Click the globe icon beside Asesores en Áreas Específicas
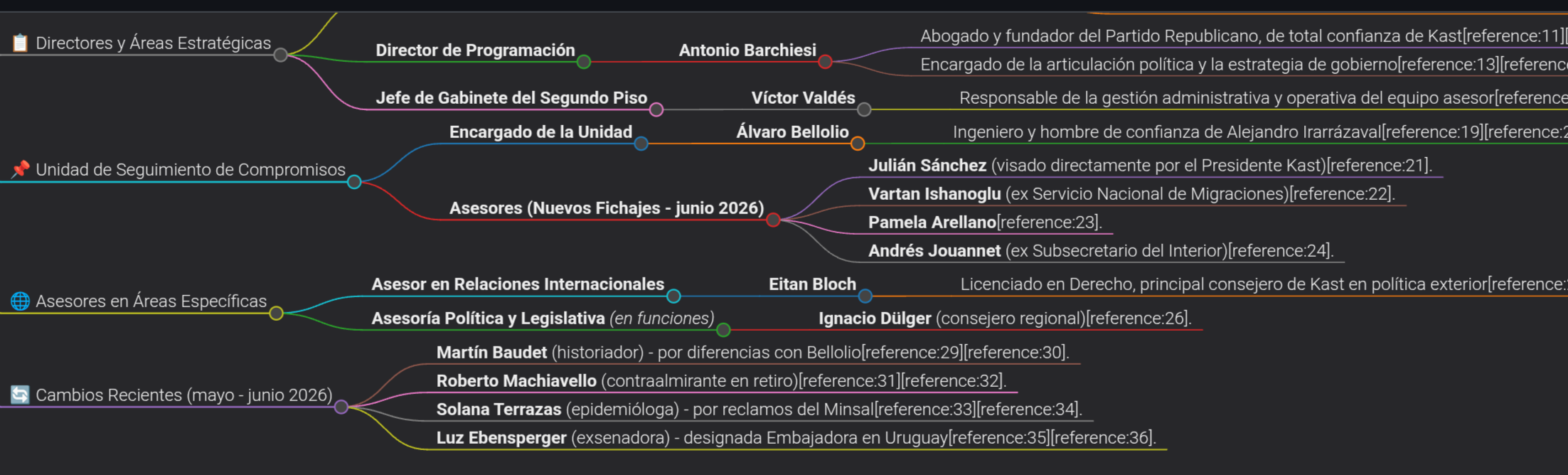The height and width of the screenshot is (475, 1568). point(20,301)
